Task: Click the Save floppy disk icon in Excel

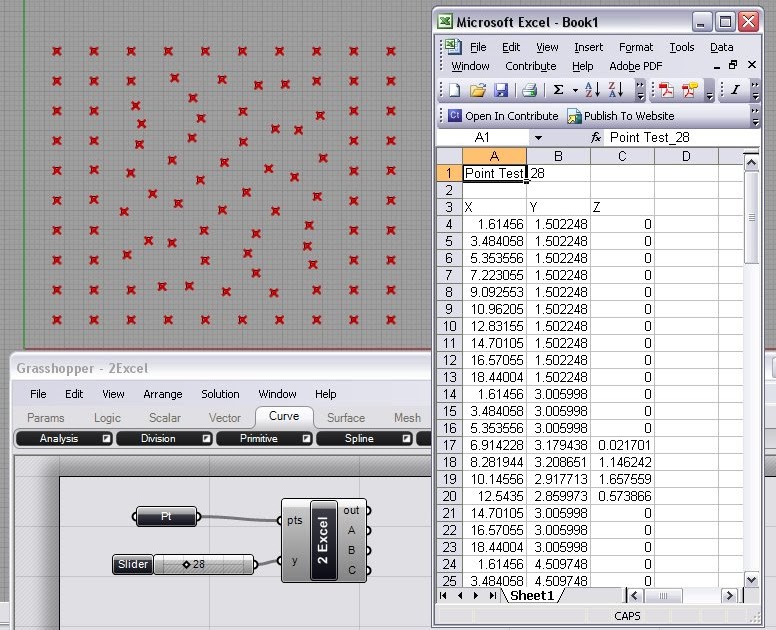Action: click(501, 90)
